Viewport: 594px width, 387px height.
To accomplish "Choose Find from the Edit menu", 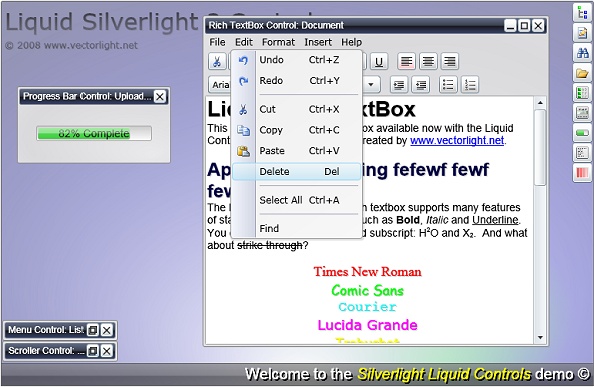I will click(x=296, y=229).
